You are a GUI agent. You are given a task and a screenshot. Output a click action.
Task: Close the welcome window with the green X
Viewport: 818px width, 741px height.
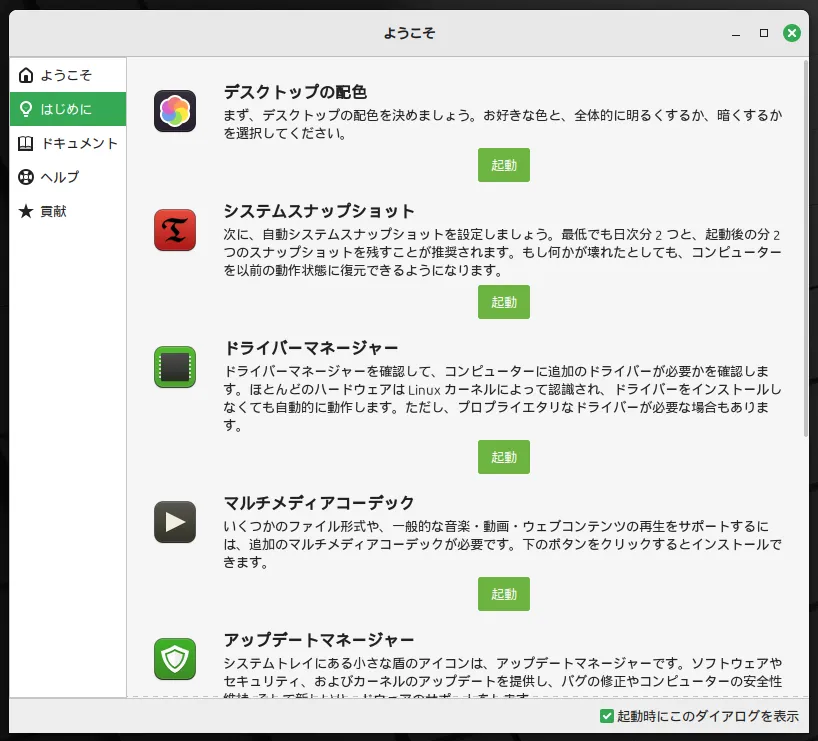(792, 33)
